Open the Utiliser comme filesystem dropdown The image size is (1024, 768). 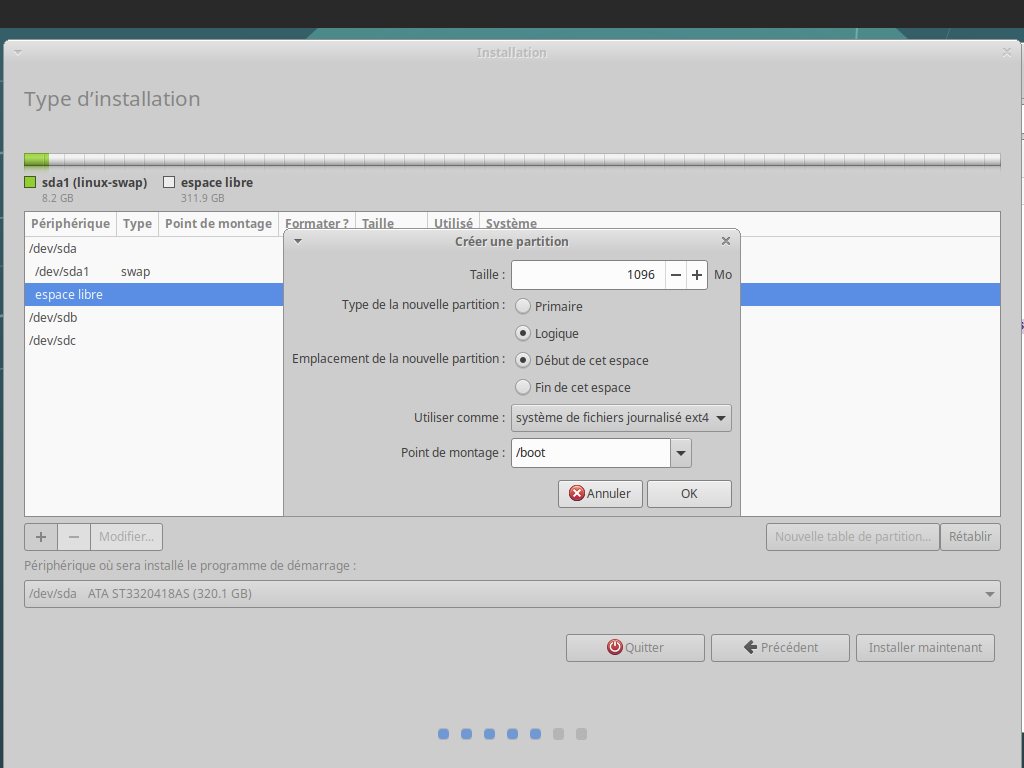point(621,418)
